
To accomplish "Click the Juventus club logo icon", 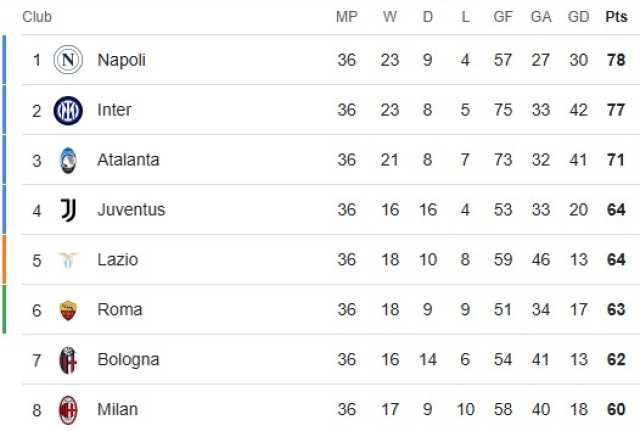I will pyautogui.click(x=68, y=210).
